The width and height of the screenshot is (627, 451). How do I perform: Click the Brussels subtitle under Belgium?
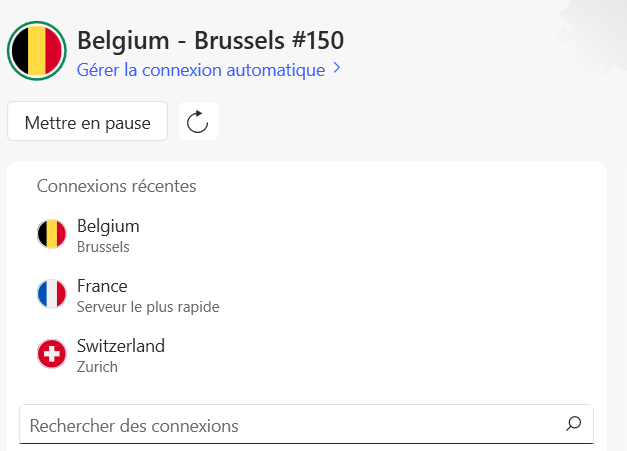[x=103, y=247]
